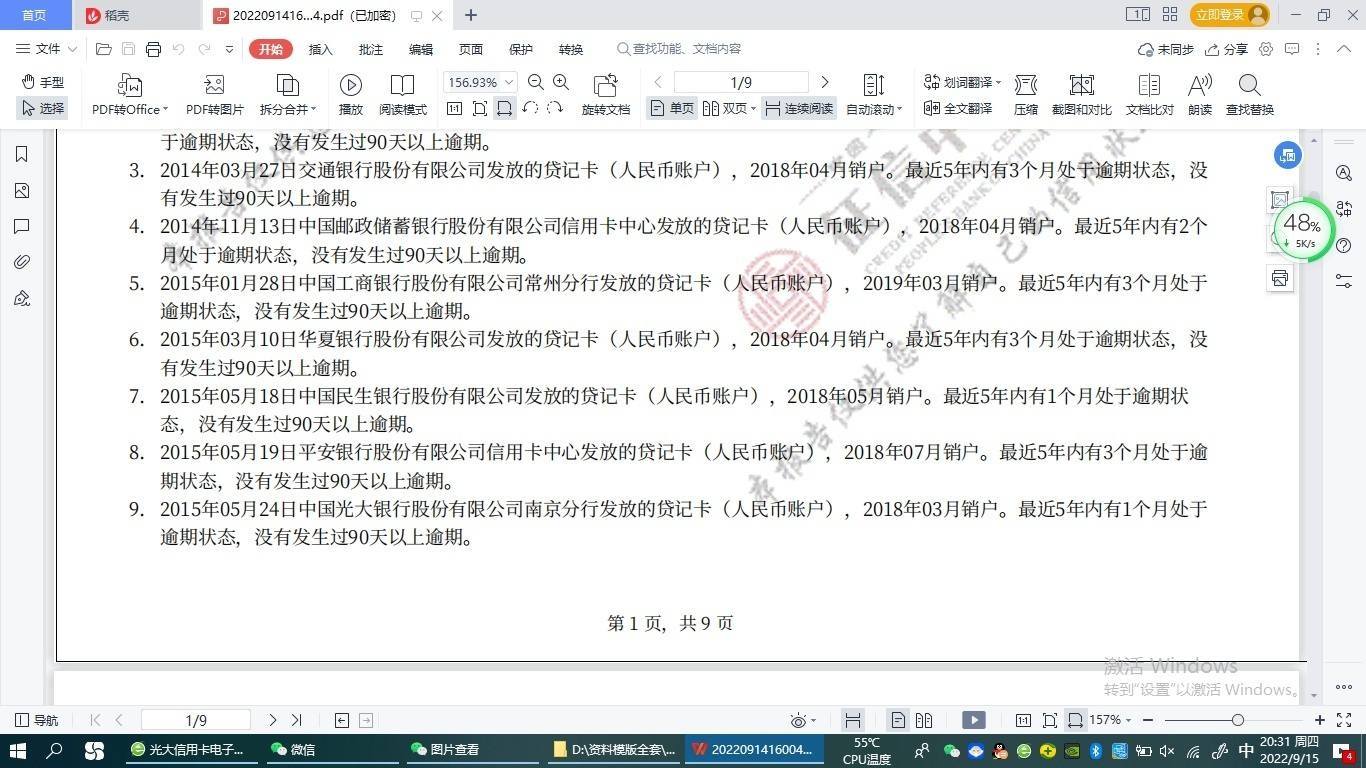This screenshot has width=1366, height=768.
Task: Toggle fit width in toolbar
Action: click(504, 108)
